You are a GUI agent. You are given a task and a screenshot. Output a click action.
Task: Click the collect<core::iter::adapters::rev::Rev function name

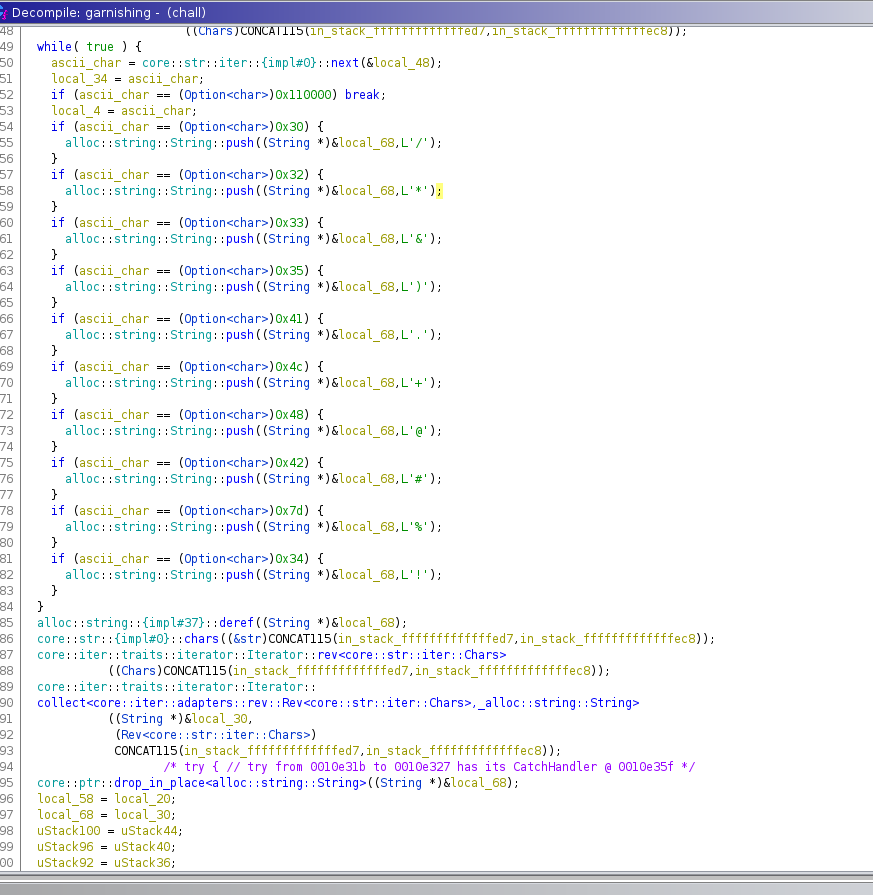coord(338,703)
